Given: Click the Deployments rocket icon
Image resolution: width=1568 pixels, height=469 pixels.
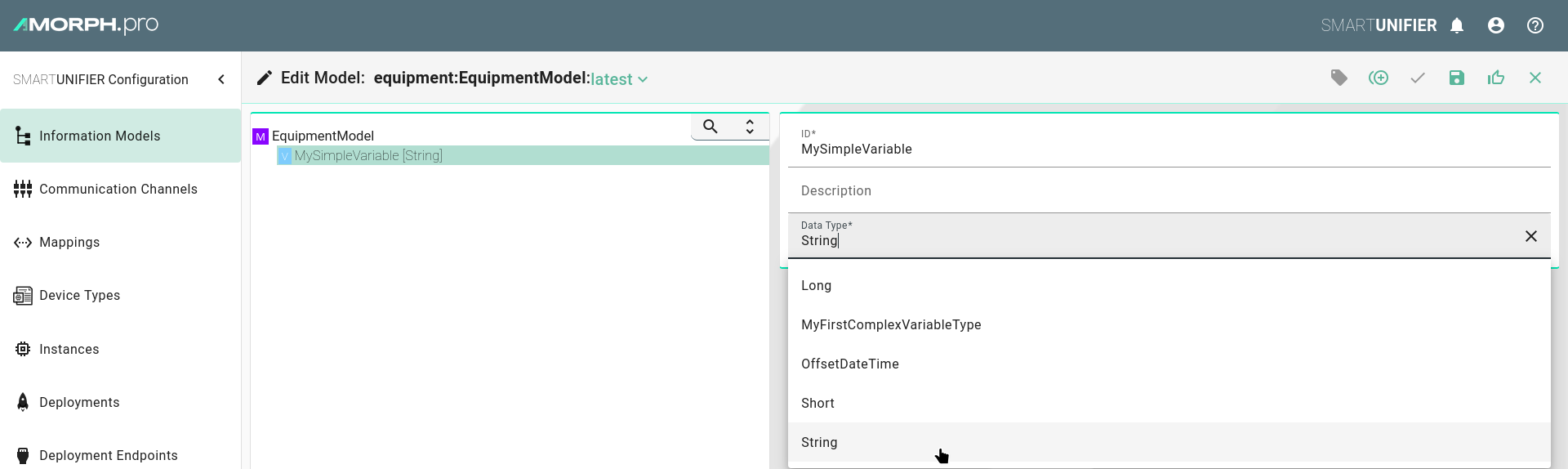Looking at the screenshot, I should (x=23, y=402).
